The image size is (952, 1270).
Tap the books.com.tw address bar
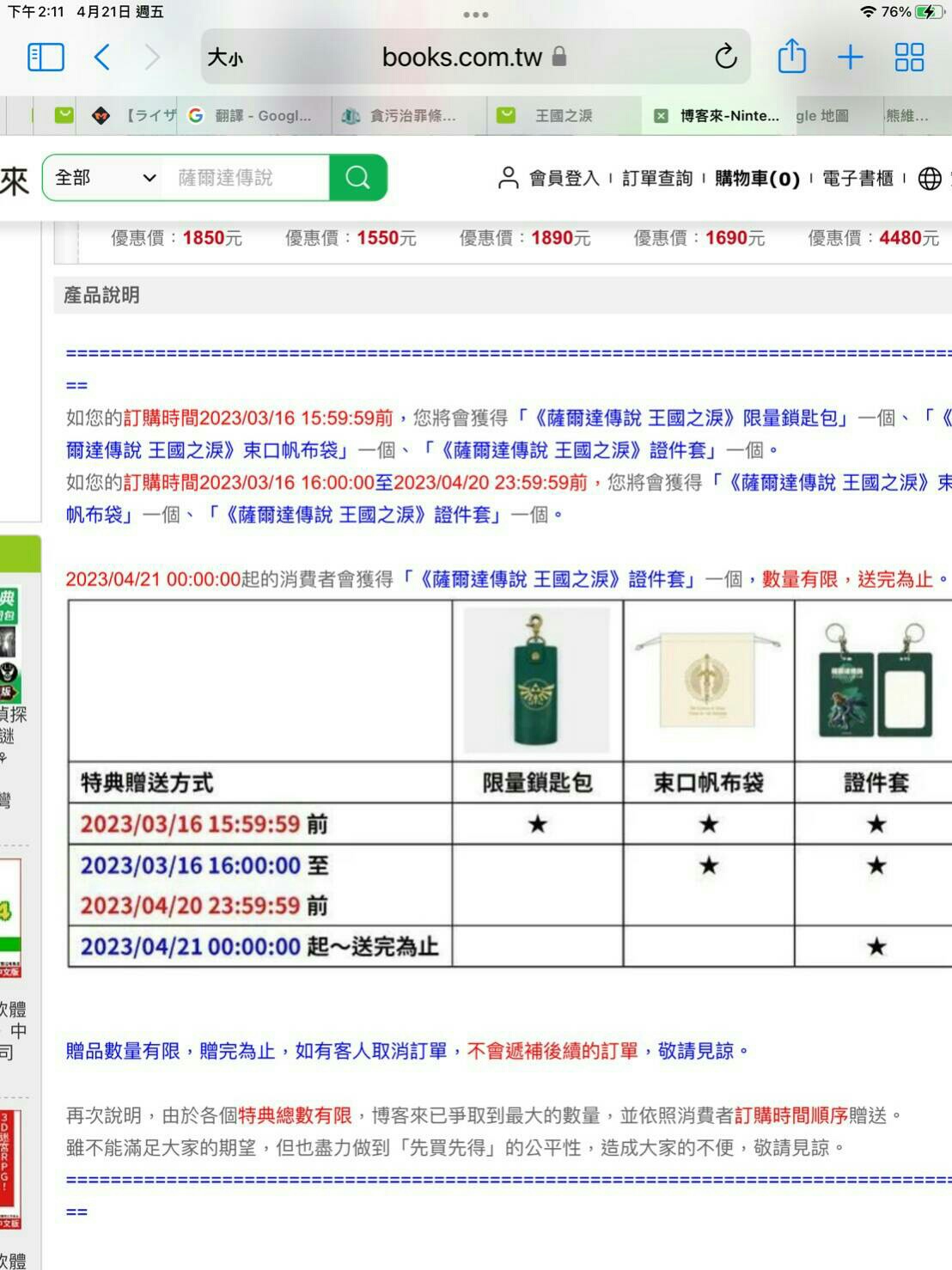pos(475,57)
